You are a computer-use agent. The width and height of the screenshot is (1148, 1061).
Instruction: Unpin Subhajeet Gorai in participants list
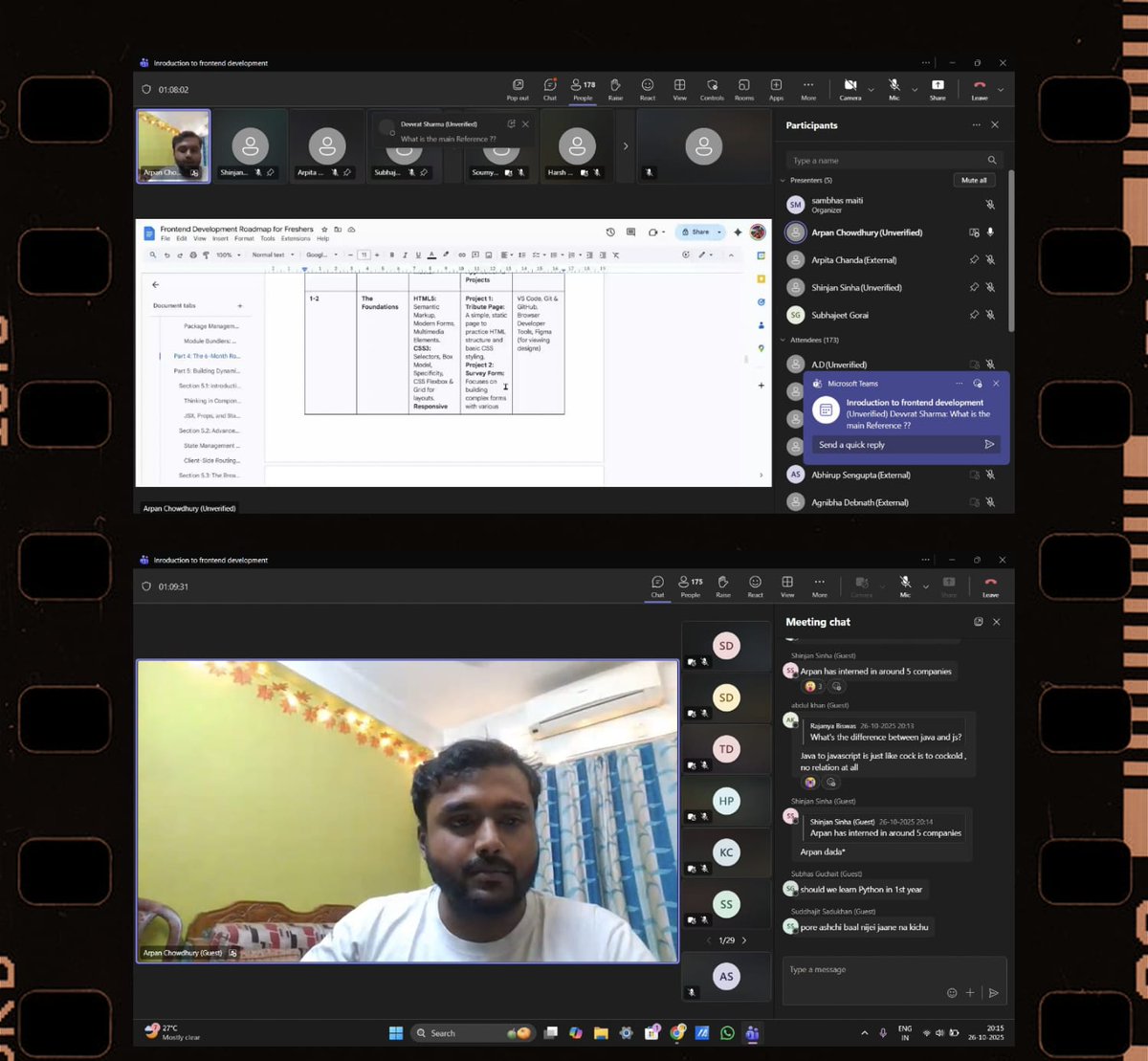[974, 315]
